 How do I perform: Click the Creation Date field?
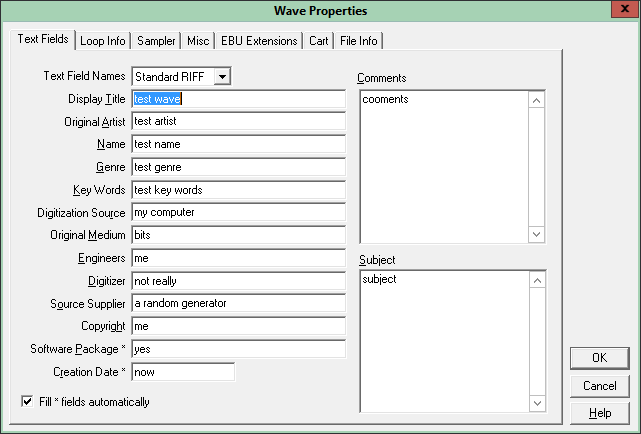pyautogui.click(x=183, y=372)
